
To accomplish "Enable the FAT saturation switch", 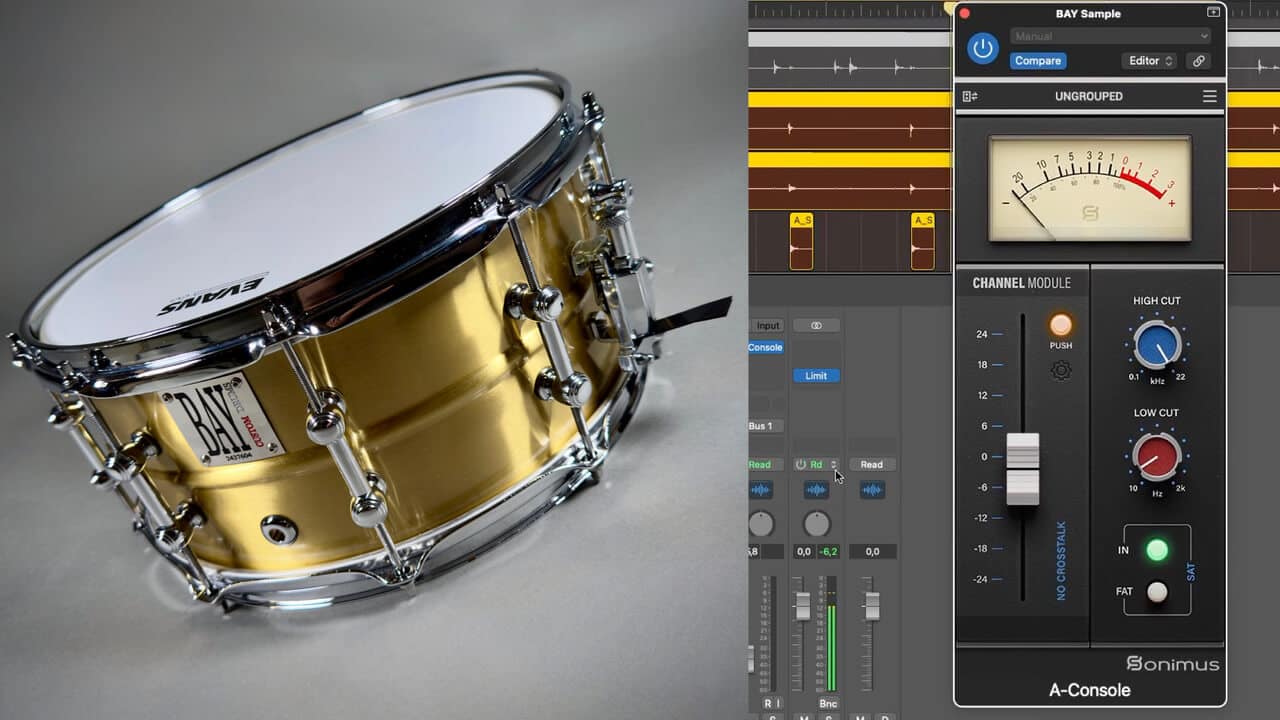I will coord(1157,592).
